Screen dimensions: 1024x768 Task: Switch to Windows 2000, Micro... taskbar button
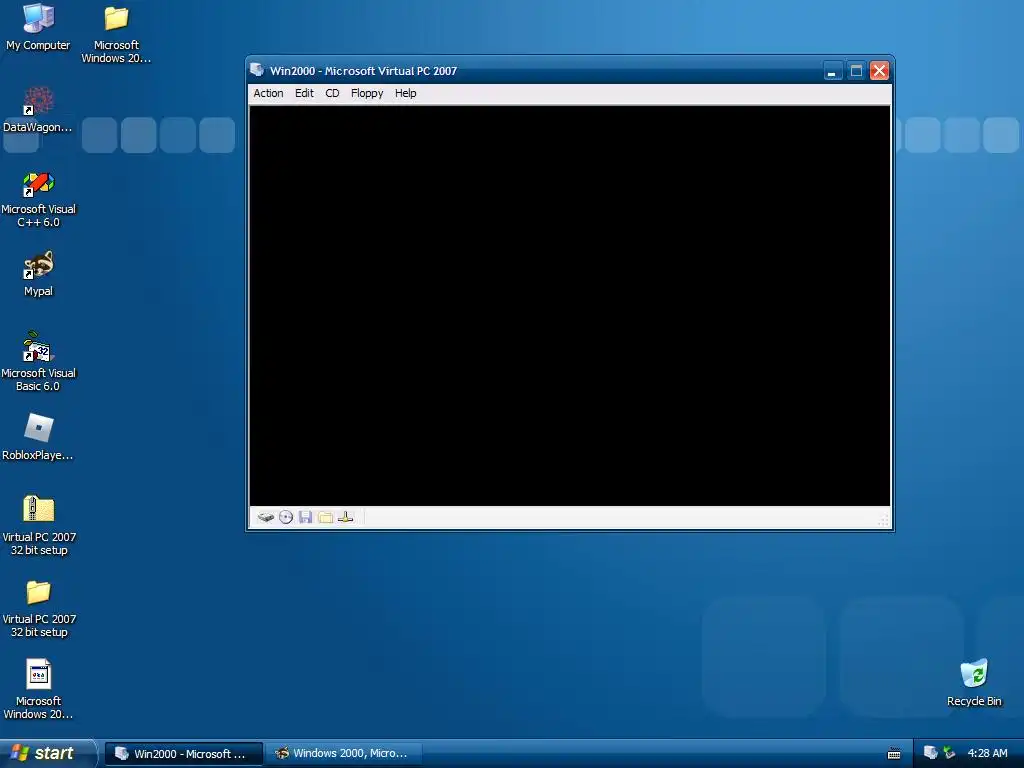[x=344, y=754]
